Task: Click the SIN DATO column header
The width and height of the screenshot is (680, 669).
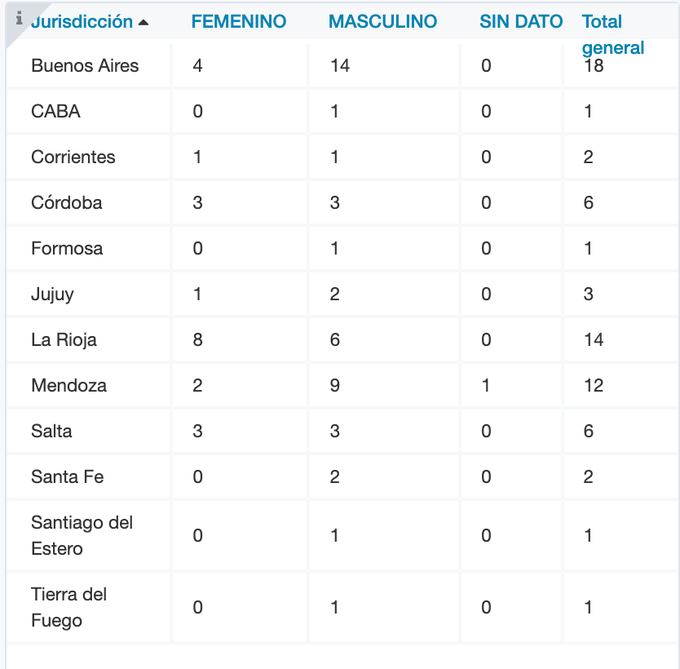Action: [520, 21]
